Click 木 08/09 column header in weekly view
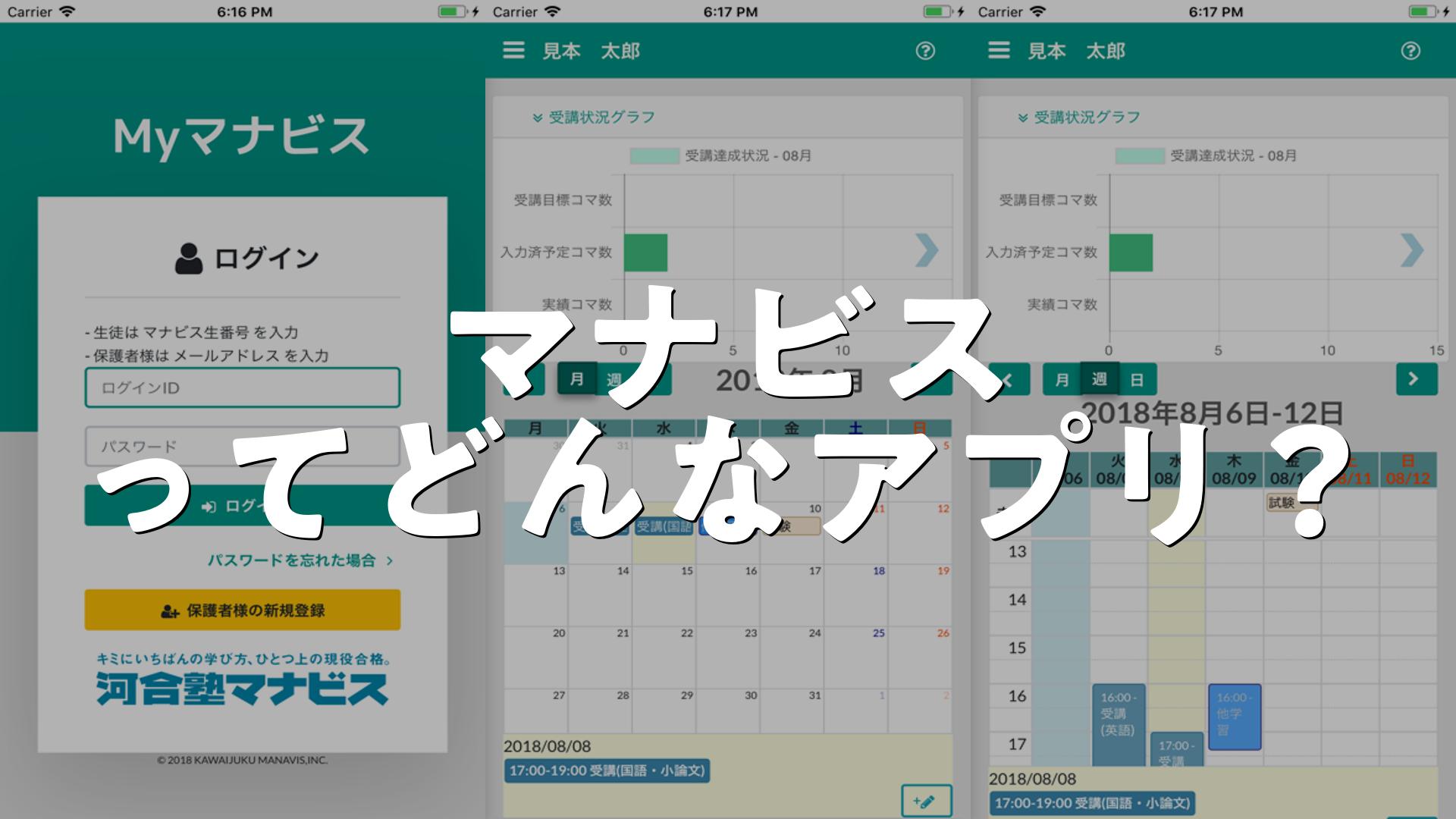 pos(1234,470)
